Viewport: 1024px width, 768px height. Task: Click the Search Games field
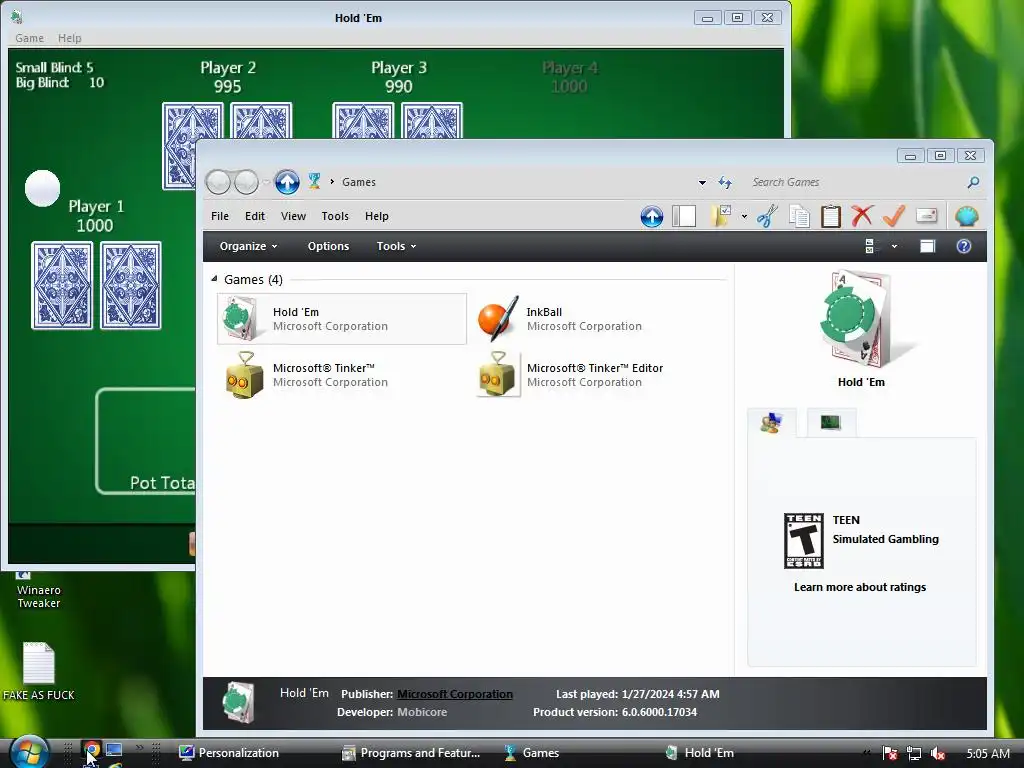tap(856, 182)
